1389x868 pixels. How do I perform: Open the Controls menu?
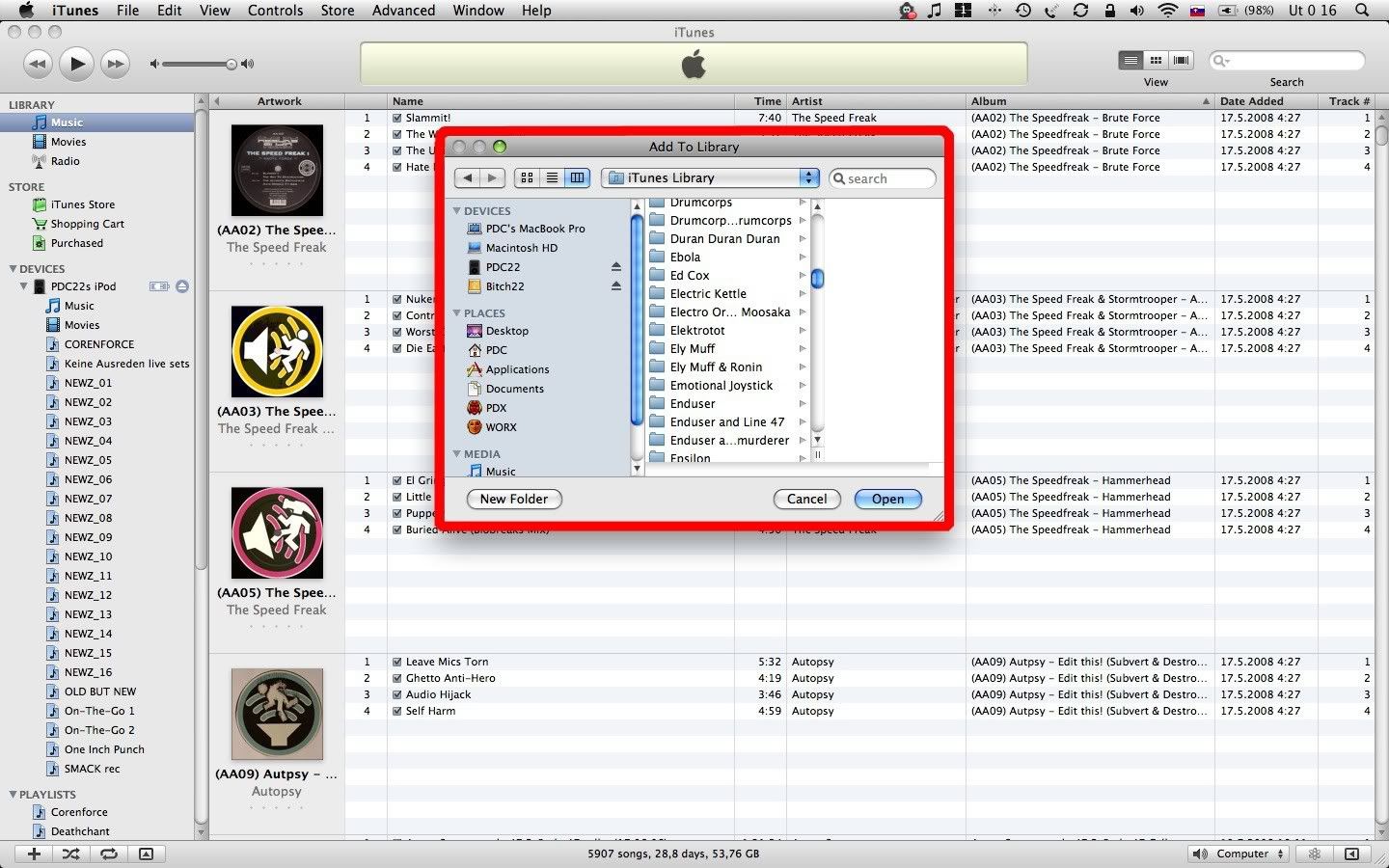[x=276, y=11]
